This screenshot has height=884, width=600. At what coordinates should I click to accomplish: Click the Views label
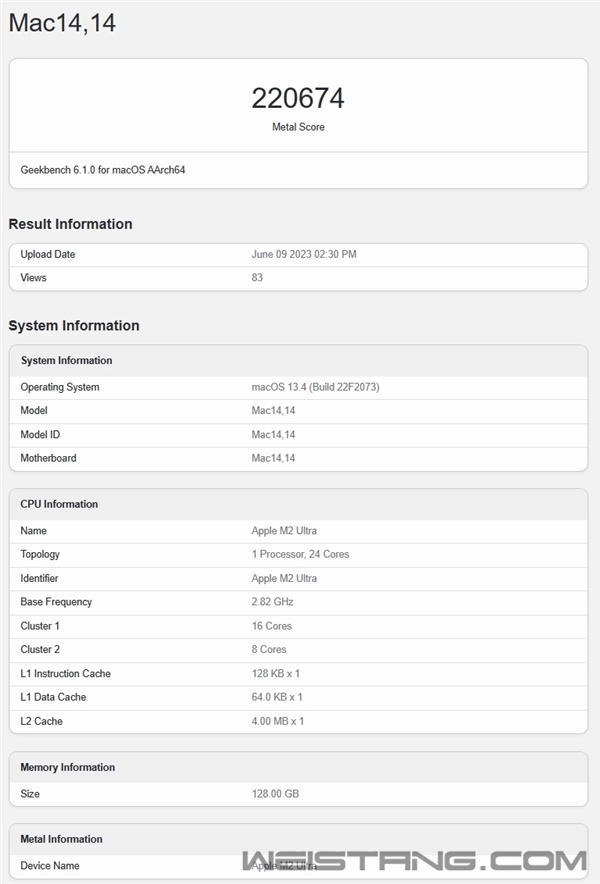[x=33, y=277]
